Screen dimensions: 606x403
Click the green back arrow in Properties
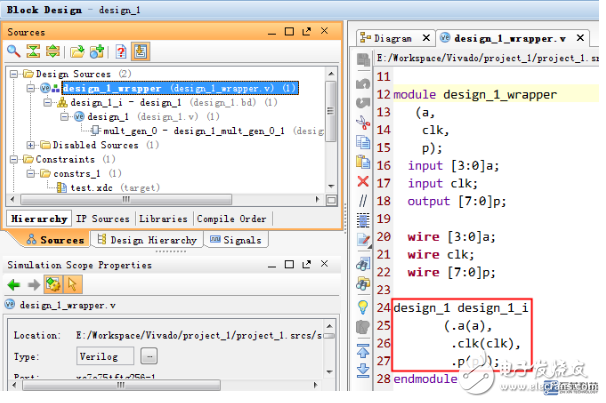pyautogui.click(x=15, y=285)
